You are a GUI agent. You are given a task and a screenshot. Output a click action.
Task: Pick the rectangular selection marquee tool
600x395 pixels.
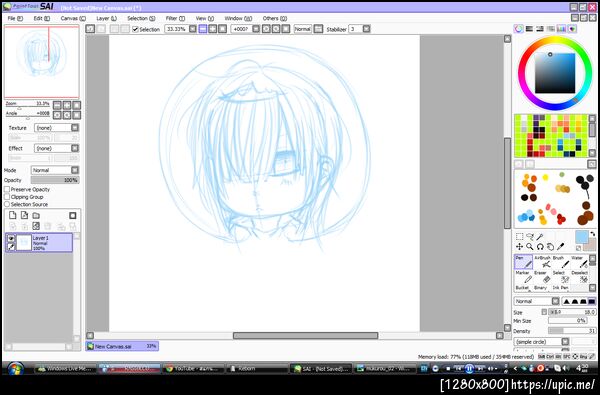519,237
